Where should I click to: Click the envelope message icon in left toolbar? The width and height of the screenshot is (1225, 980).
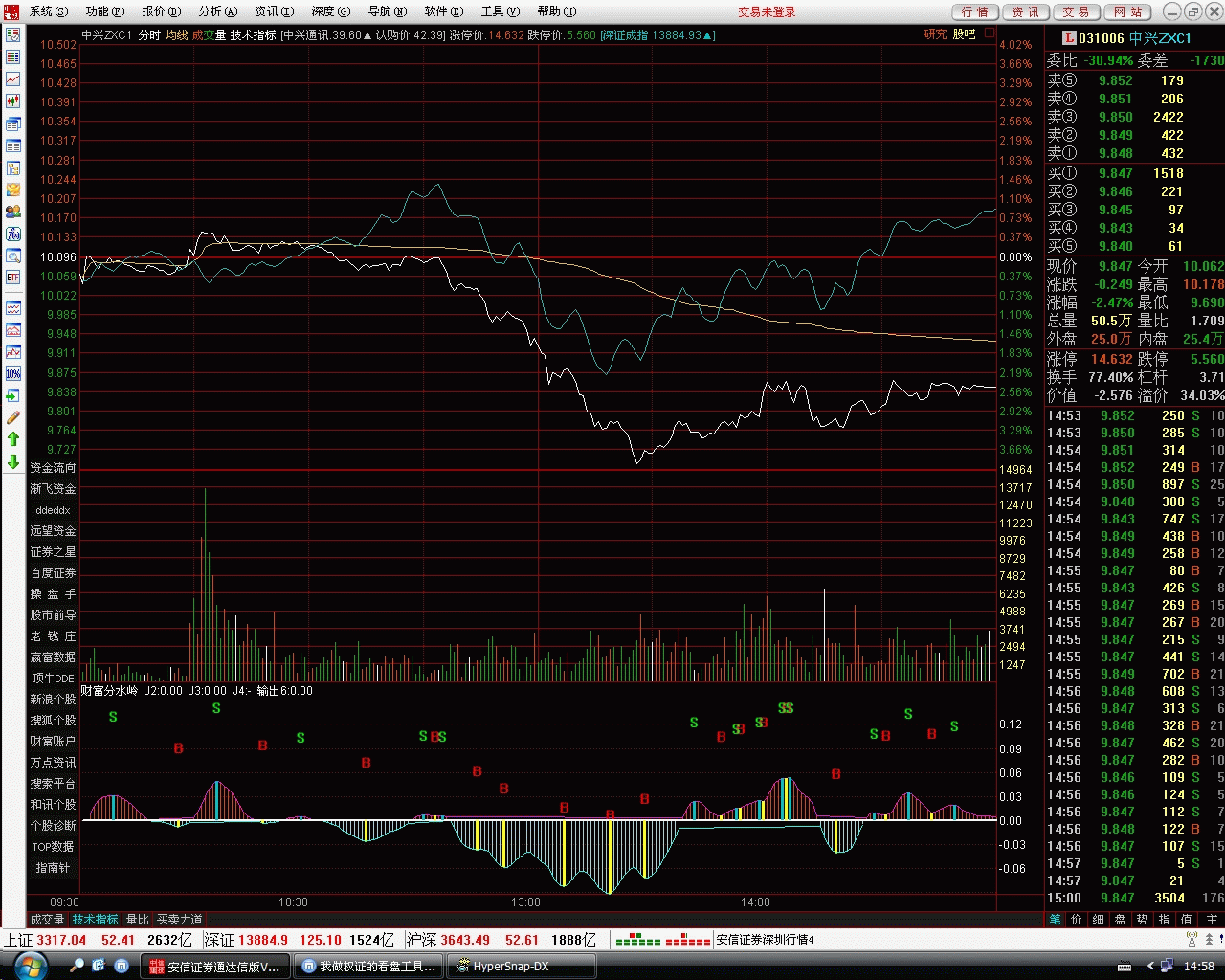coord(13,189)
